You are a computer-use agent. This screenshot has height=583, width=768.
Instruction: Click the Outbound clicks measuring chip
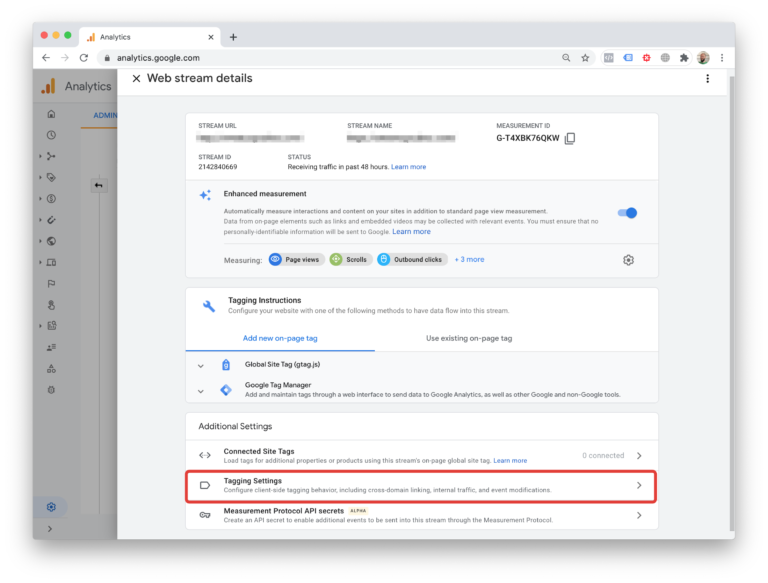click(412, 260)
